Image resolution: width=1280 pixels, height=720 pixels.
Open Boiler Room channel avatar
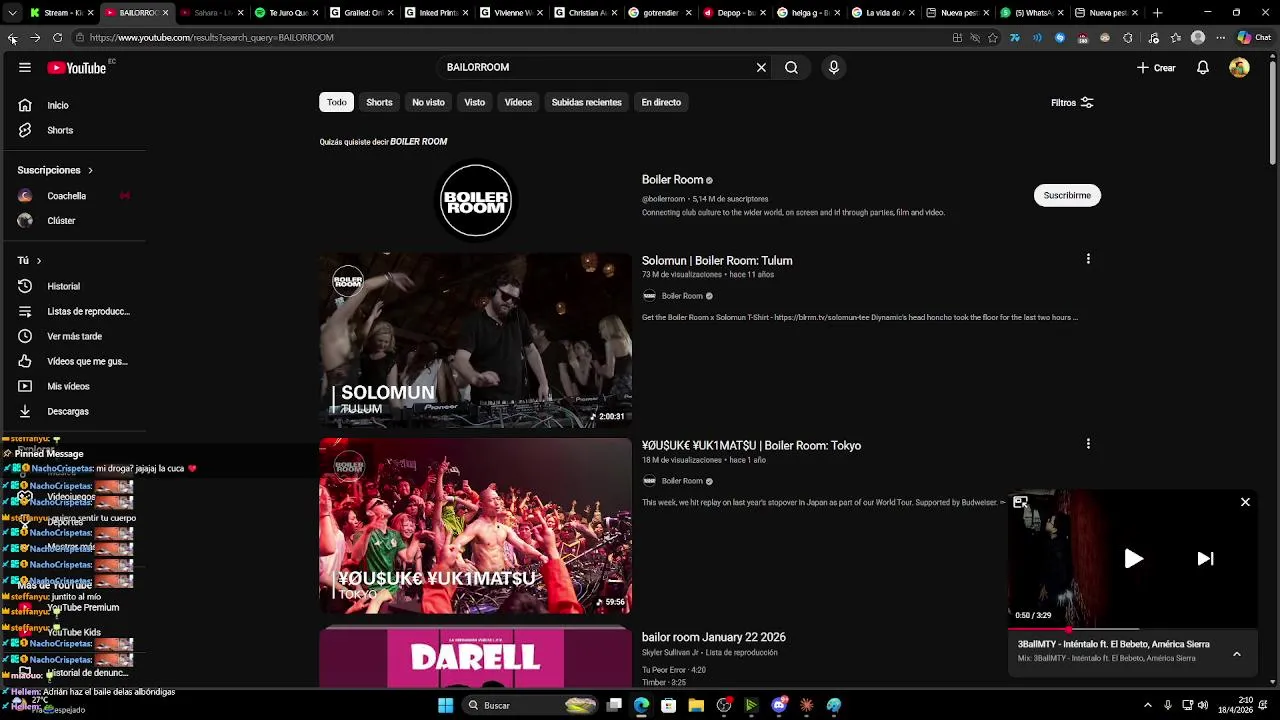click(476, 200)
